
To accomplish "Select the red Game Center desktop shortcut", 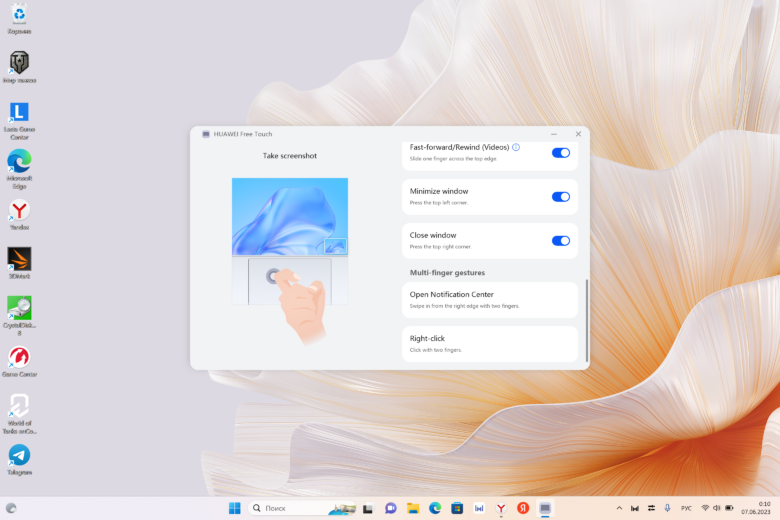I will [19, 362].
